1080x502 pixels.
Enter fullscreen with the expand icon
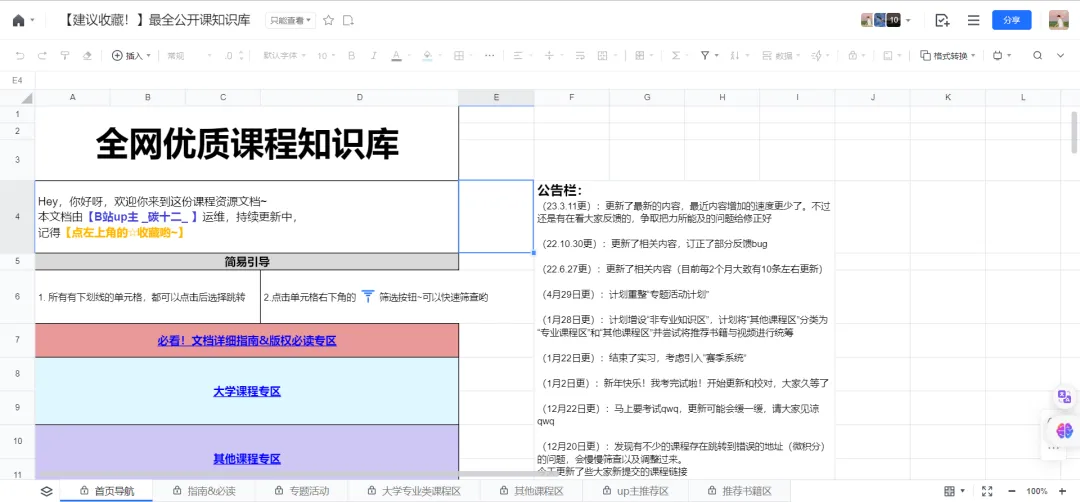[987, 491]
